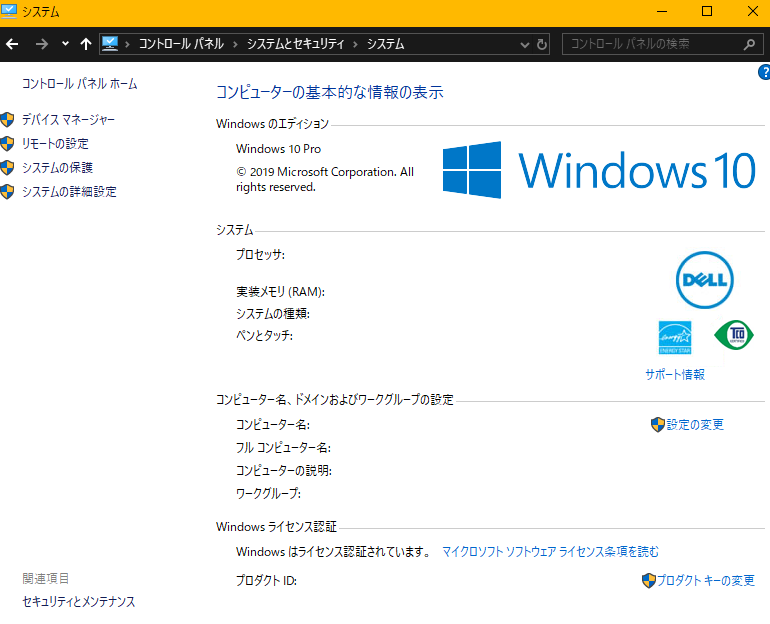Click the Windows 10 logo
The image size is (770, 624).
(x=599, y=170)
